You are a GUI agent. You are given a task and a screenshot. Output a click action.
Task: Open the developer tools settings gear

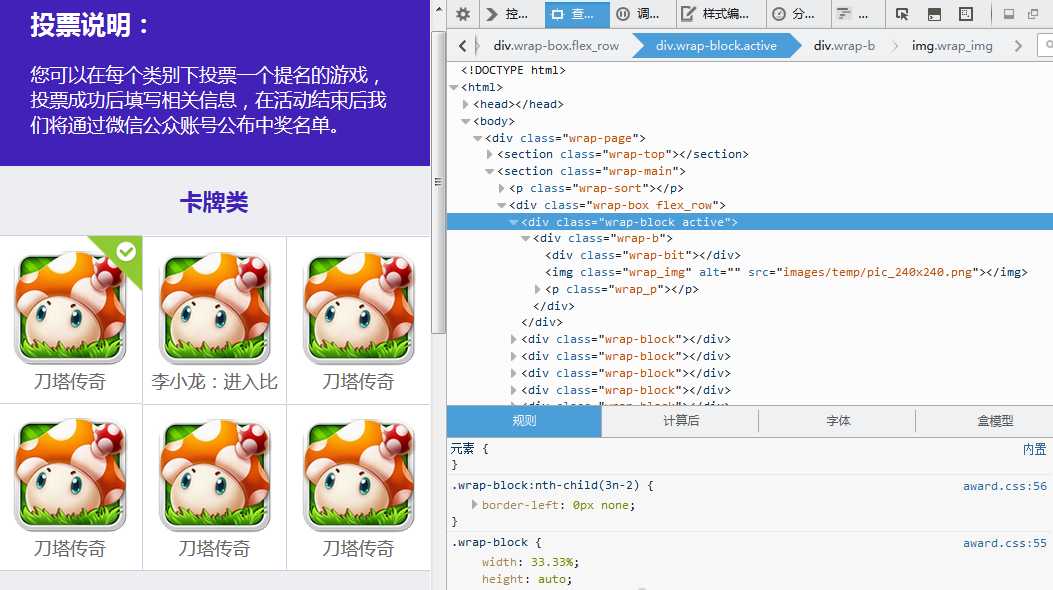click(x=463, y=14)
